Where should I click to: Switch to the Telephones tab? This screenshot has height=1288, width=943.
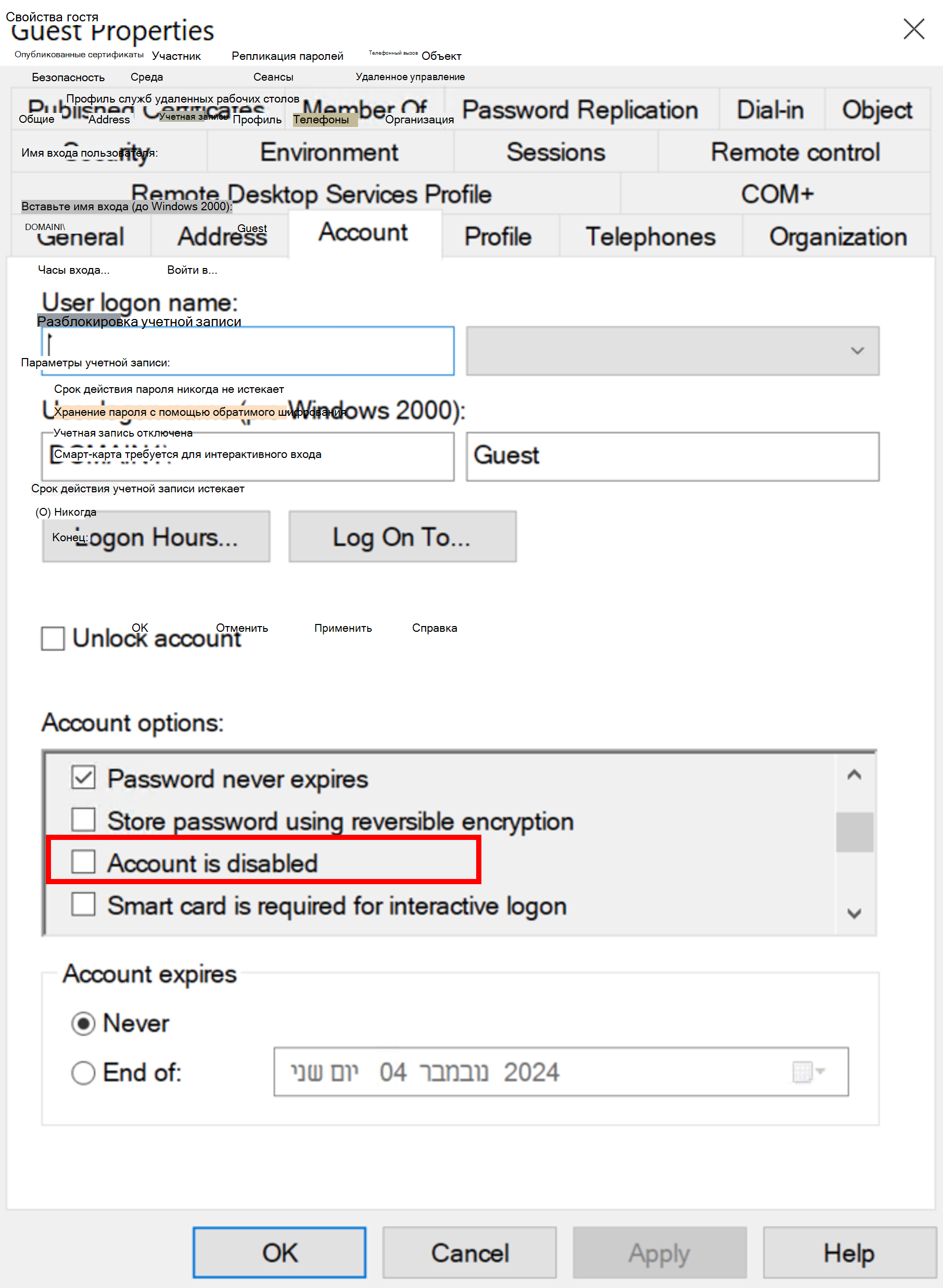point(650,237)
